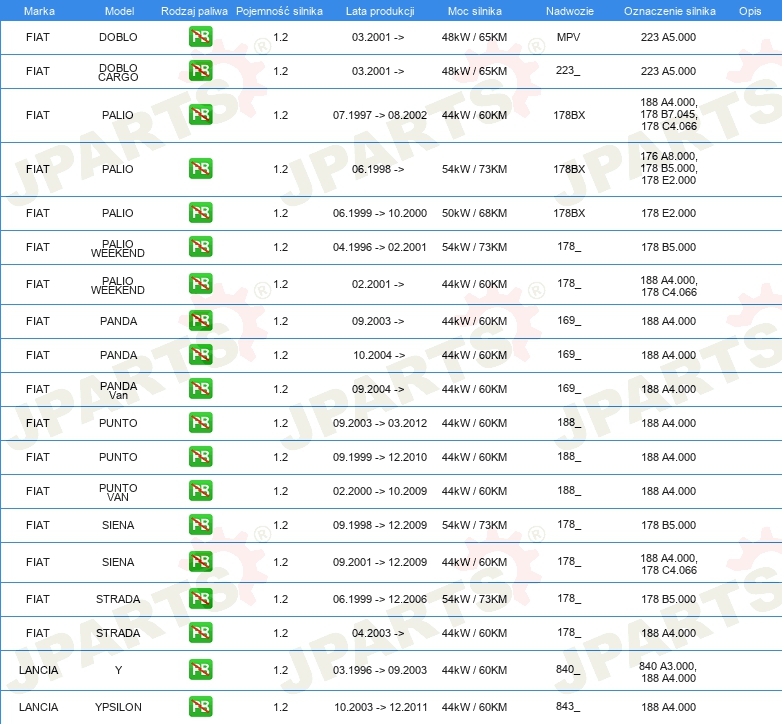The image size is (782, 724).
Task: Click the DOBLO CARGO model cell
Action: coord(118,72)
